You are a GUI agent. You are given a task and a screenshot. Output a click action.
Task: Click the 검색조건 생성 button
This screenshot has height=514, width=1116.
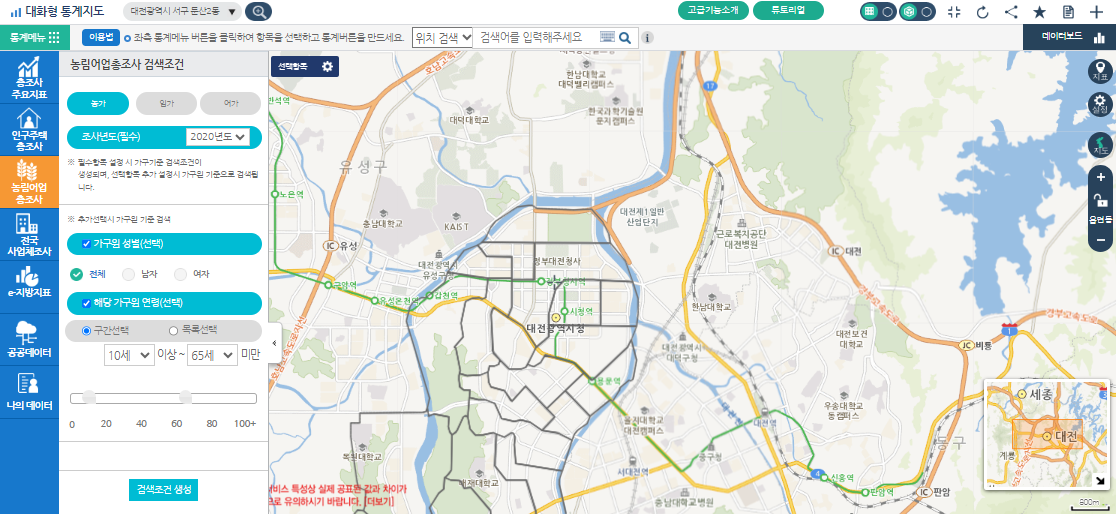(163, 490)
